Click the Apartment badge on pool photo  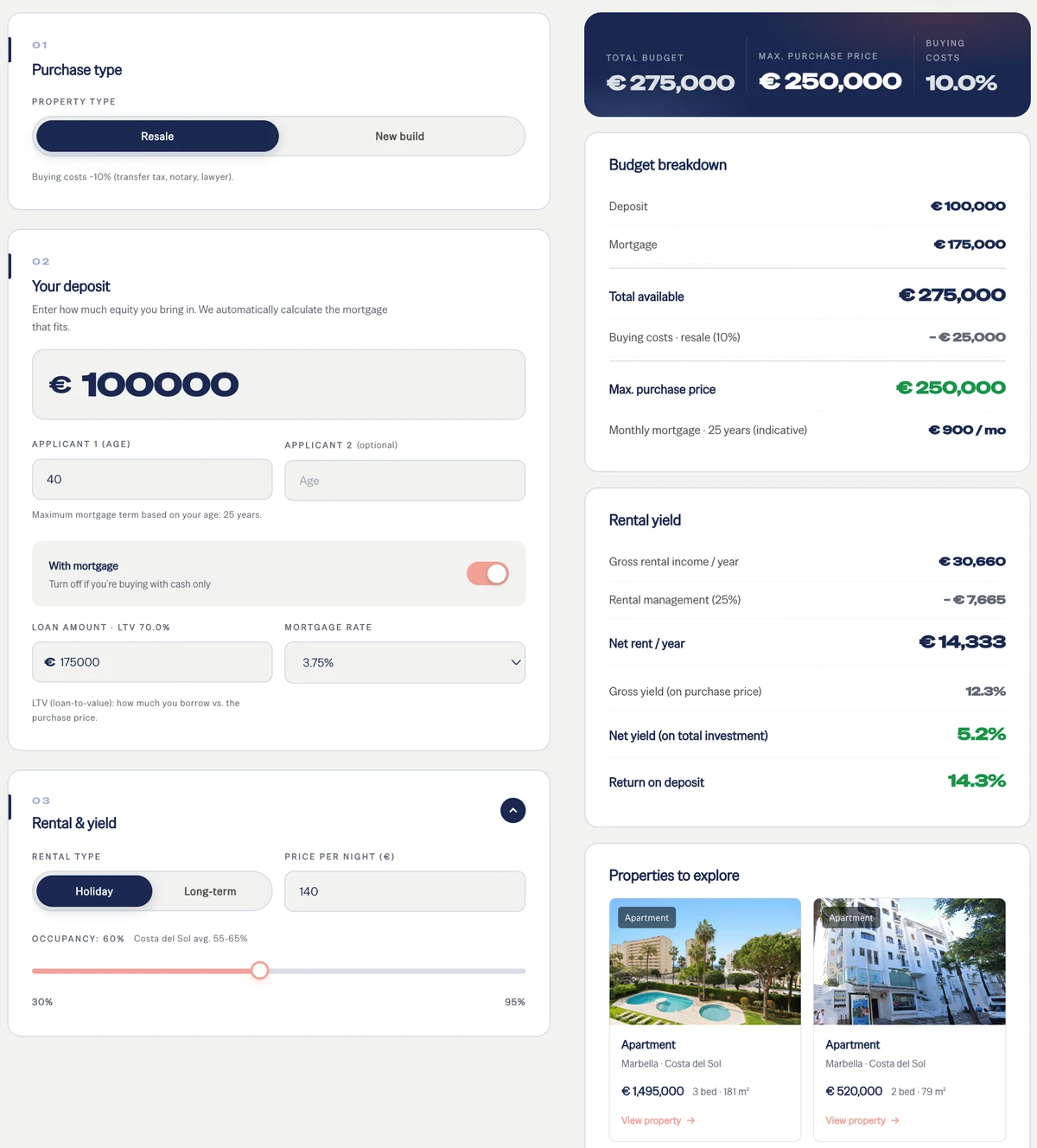(x=647, y=918)
